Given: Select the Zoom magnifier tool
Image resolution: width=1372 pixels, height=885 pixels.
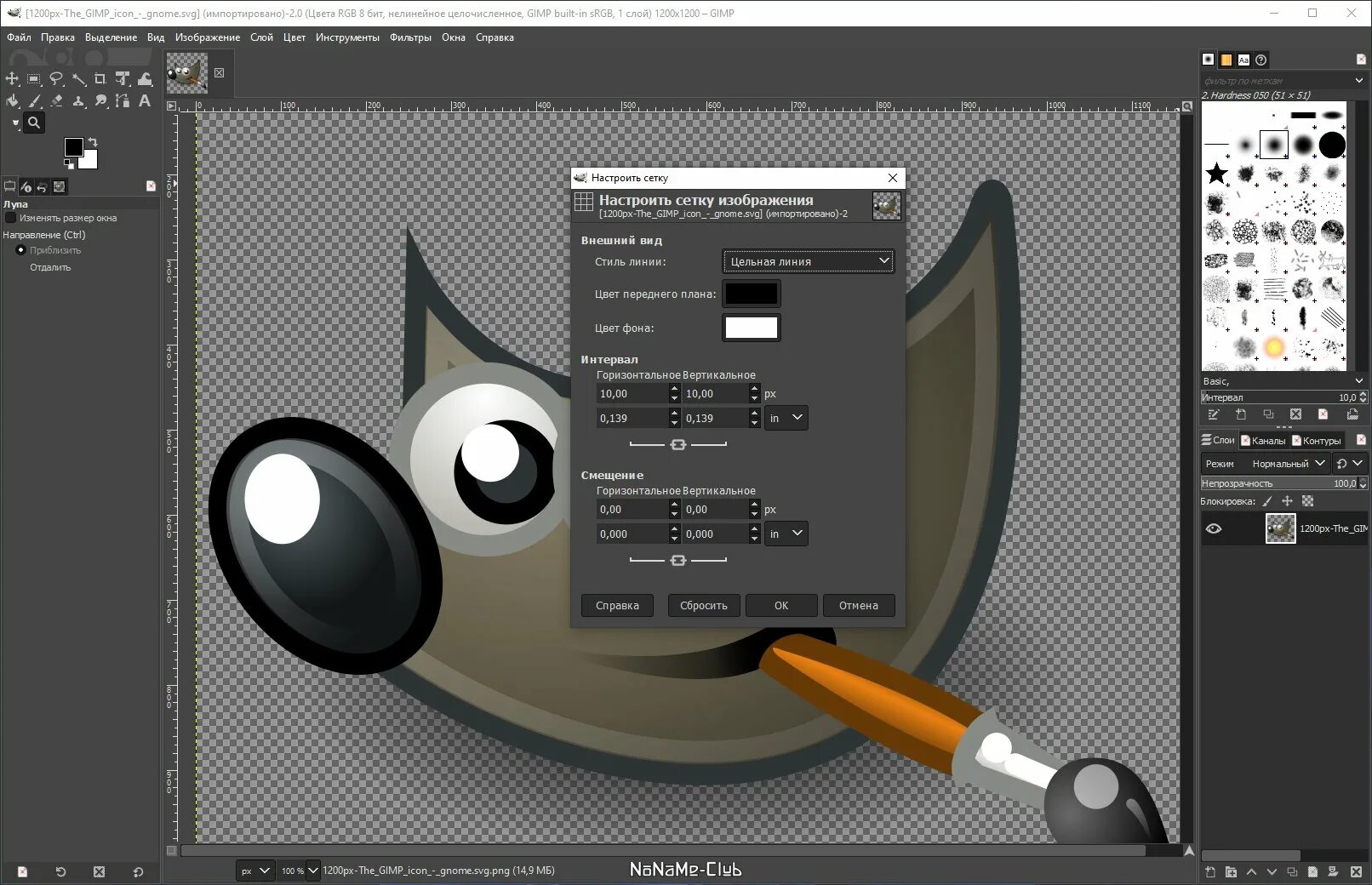Looking at the screenshot, I should [34, 123].
